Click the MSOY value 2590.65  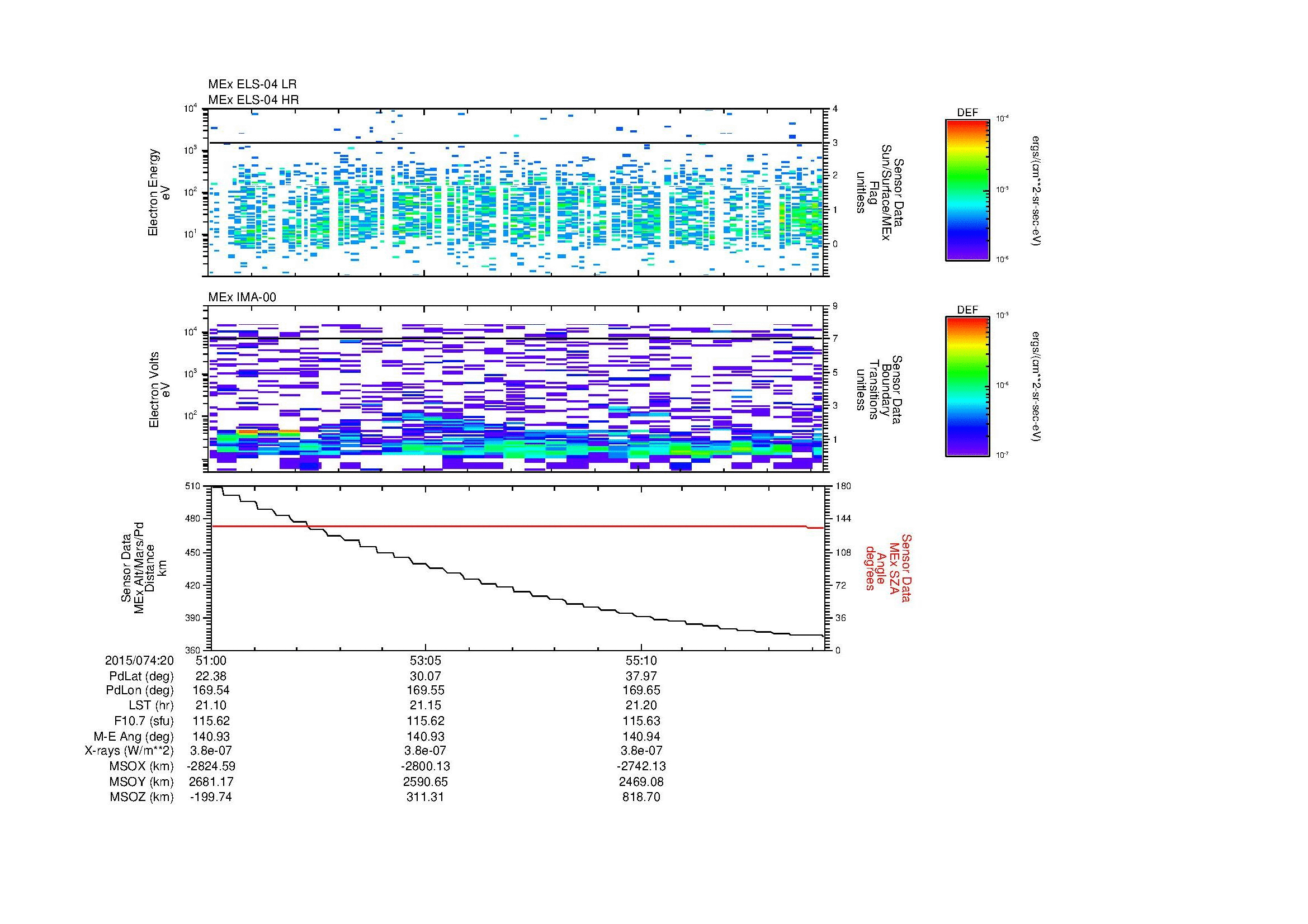coord(426,781)
